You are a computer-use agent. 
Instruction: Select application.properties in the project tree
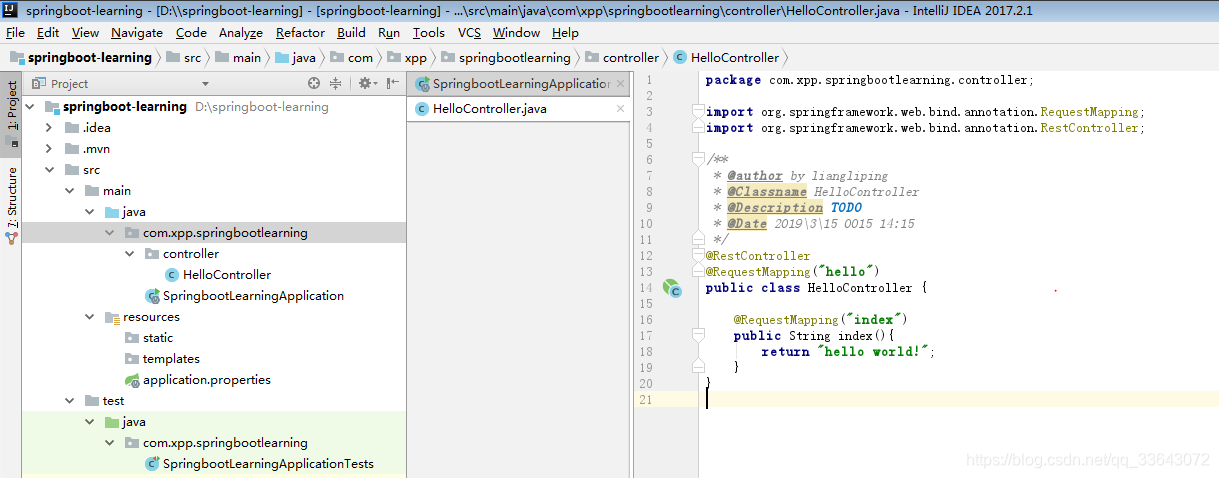pyautogui.click(x=207, y=380)
